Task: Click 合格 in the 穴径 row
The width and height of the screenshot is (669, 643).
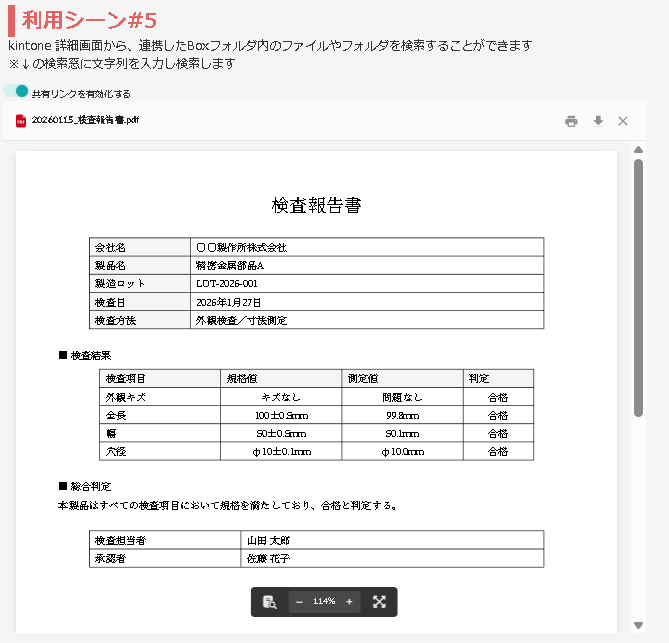Action: click(x=497, y=451)
